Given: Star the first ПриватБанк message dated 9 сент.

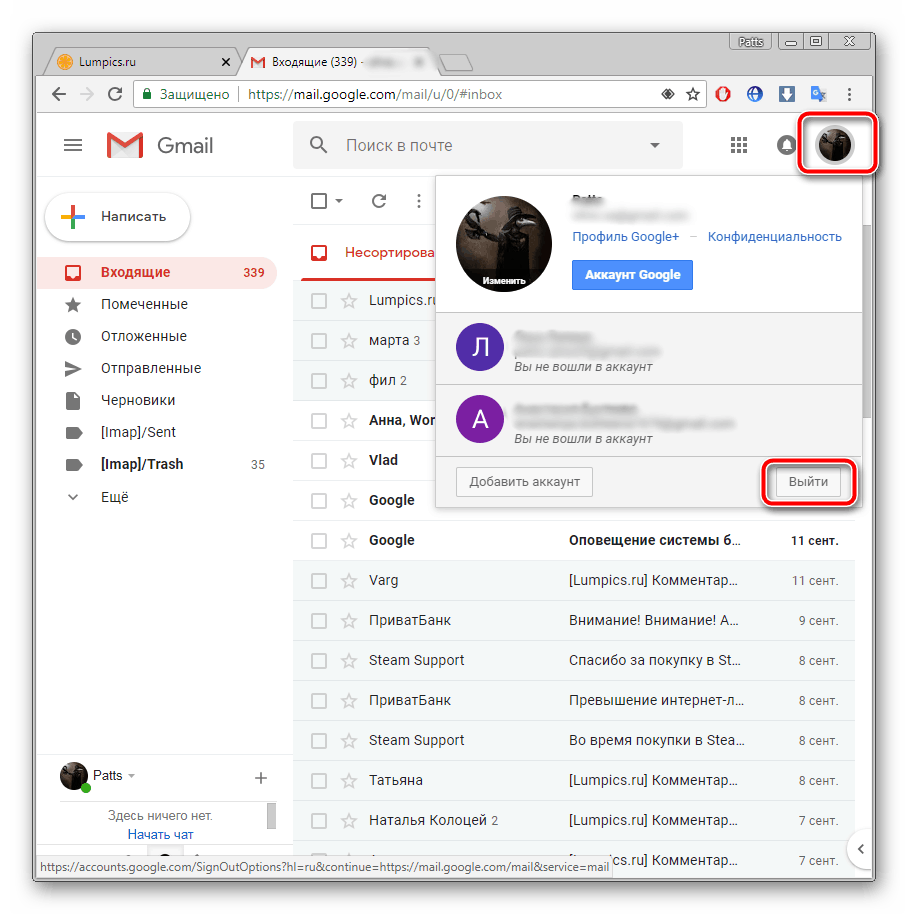Looking at the screenshot, I should click(x=349, y=621).
